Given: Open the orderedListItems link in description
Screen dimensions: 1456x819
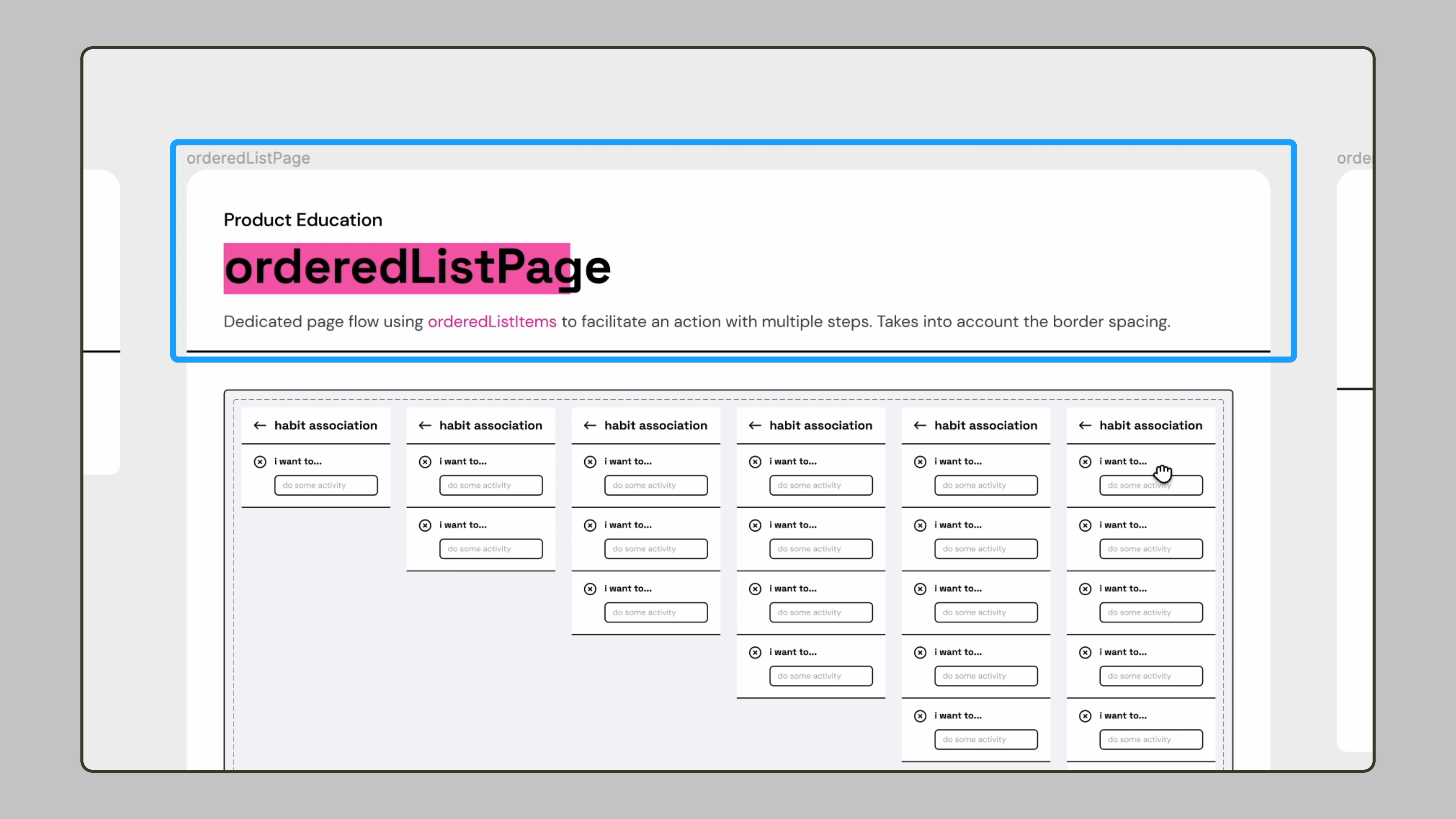Looking at the screenshot, I should point(492,322).
